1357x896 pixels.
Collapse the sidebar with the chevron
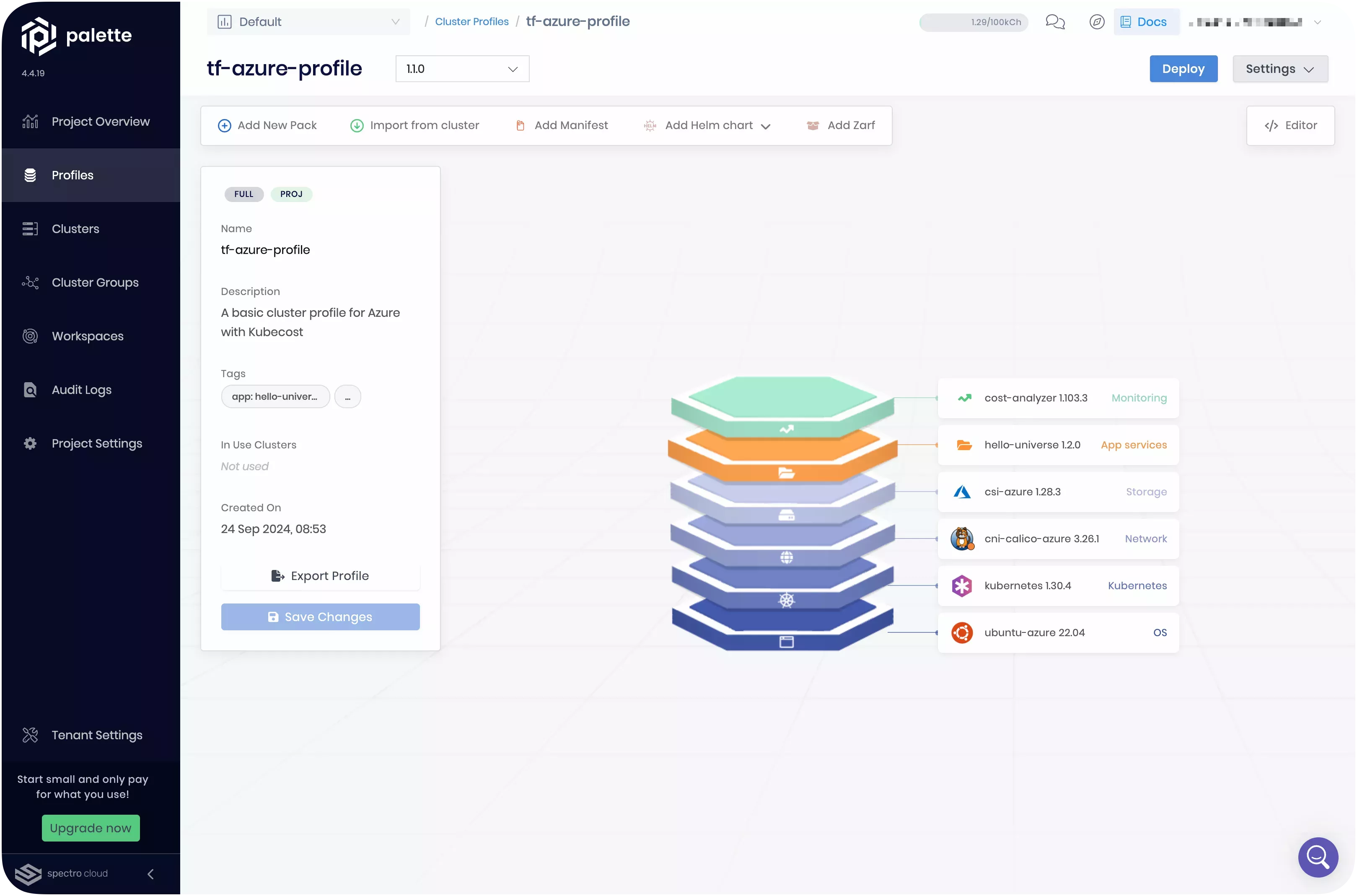click(x=150, y=874)
